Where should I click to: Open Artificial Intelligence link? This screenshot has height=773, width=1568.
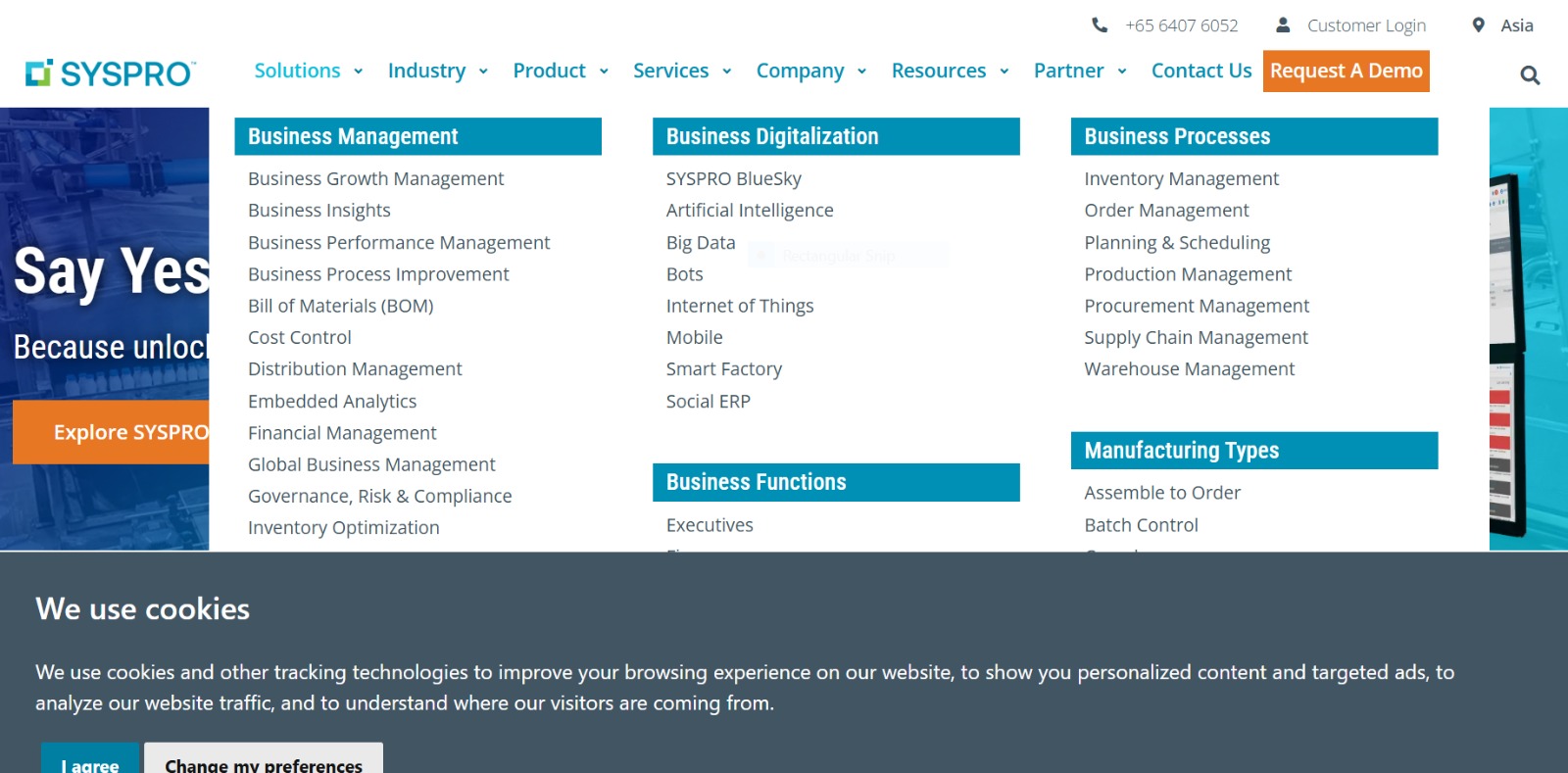pos(750,210)
